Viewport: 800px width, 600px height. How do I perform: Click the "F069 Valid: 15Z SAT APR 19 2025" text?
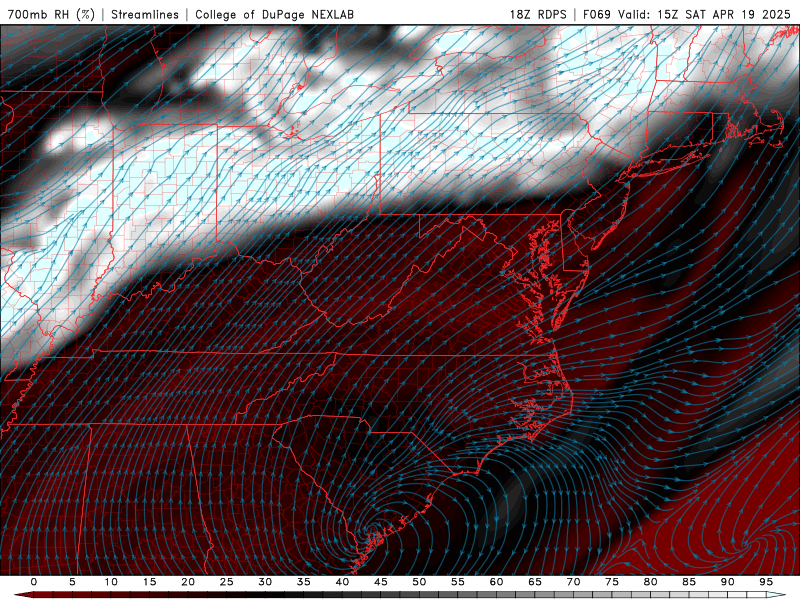point(687,14)
